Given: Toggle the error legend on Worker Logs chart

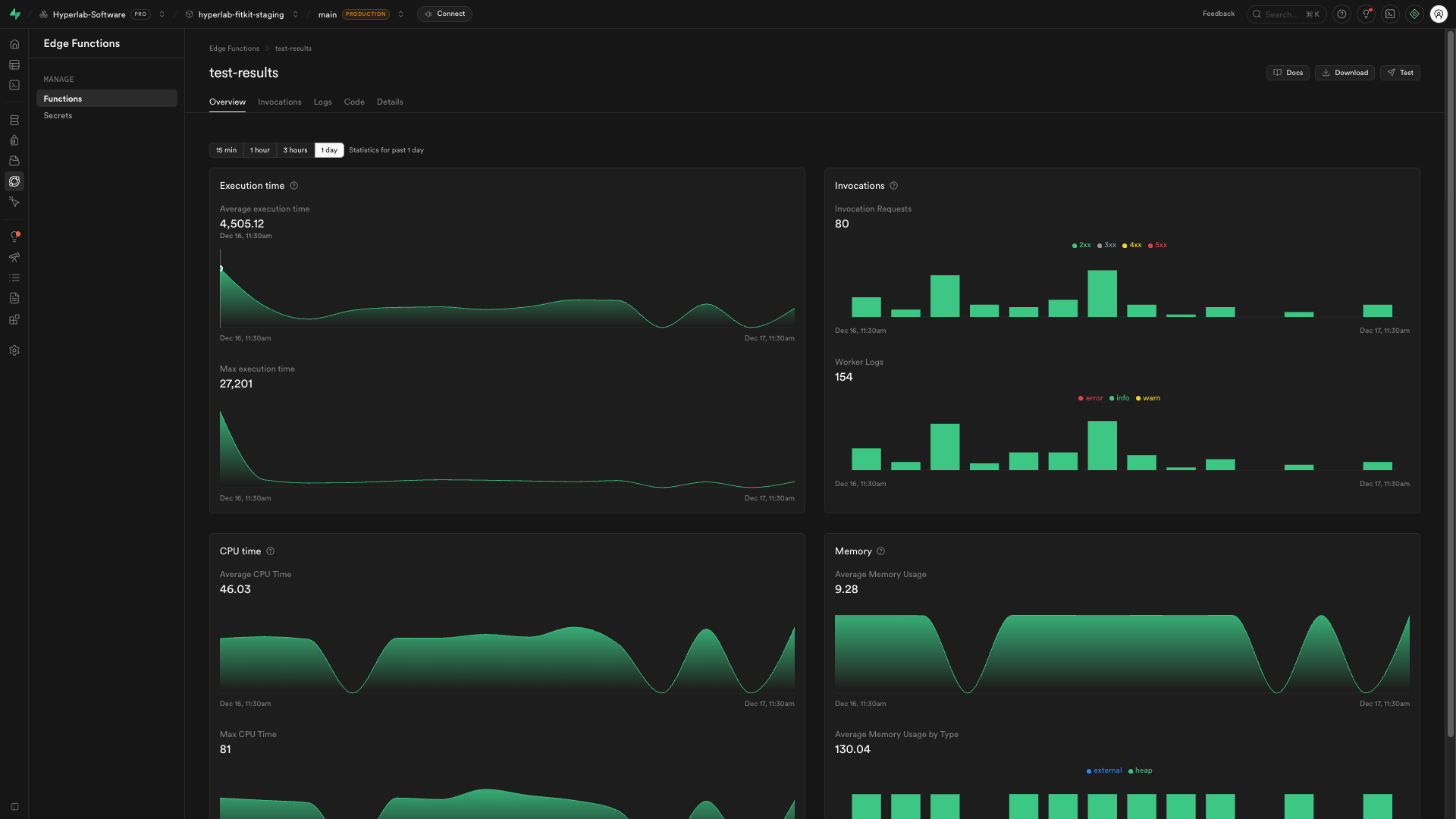Looking at the screenshot, I should (x=1089, y=397).
